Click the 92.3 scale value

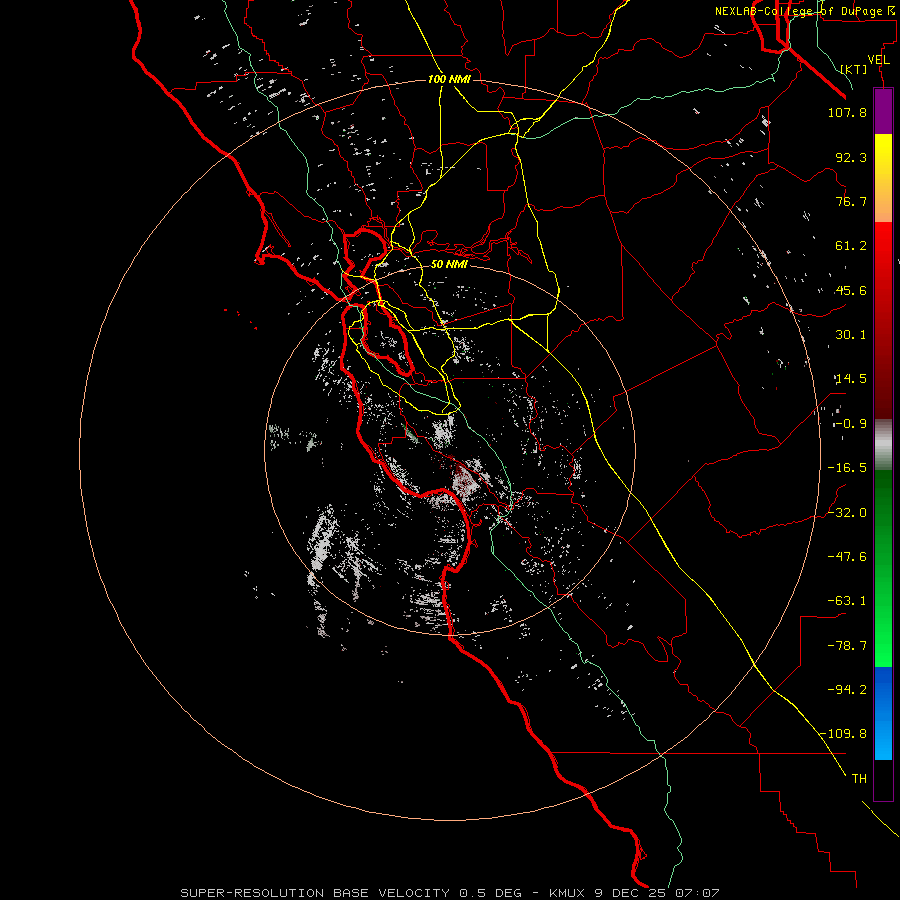tap(851, 157)
